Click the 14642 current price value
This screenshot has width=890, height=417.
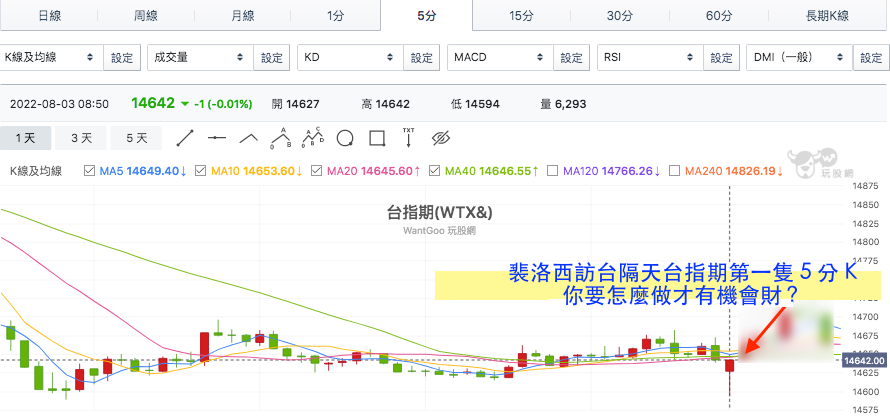[x=153, y=103]
